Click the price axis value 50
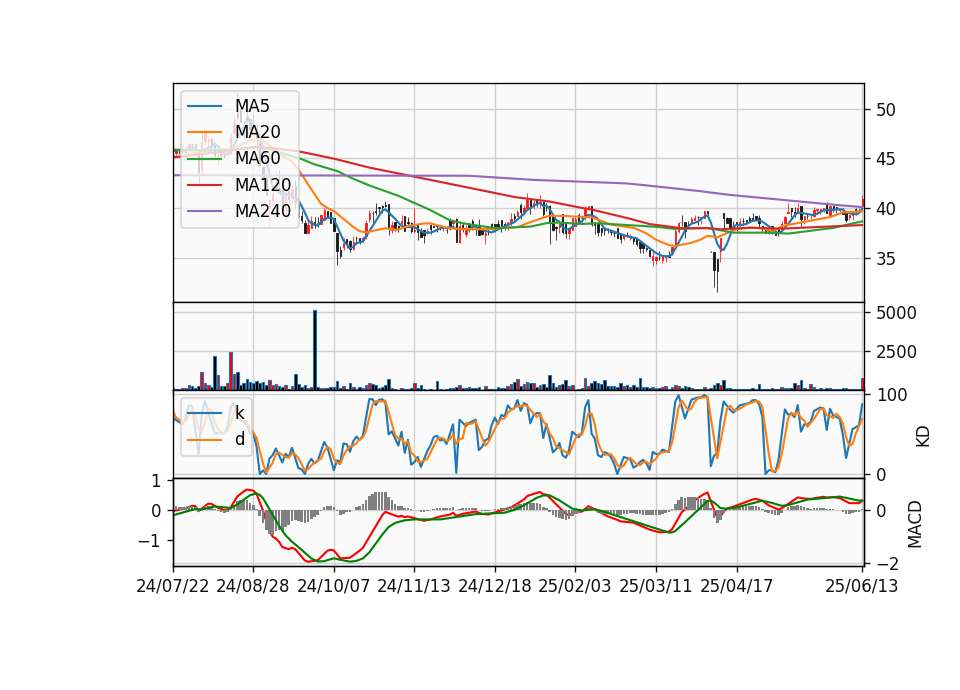 886,110
